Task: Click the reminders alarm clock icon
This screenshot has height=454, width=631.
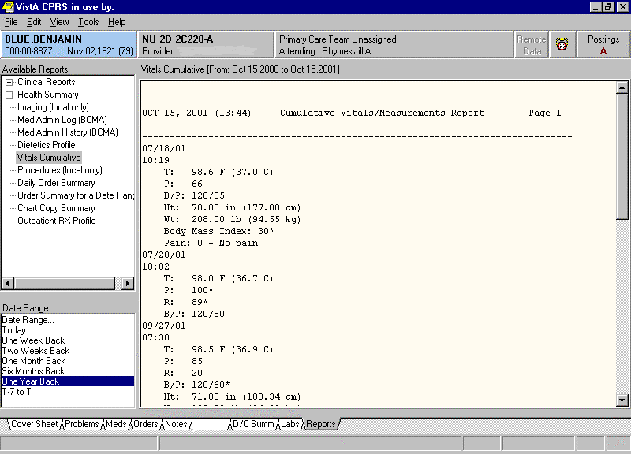Action: pyautogui.click(x=562, y=44)
